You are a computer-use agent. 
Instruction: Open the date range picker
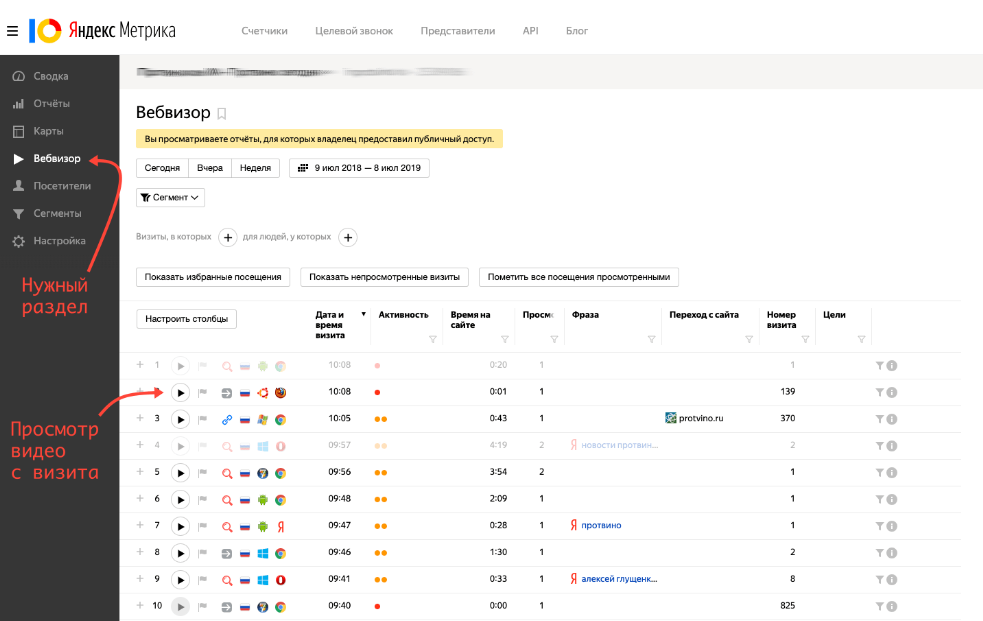point(359,168)
